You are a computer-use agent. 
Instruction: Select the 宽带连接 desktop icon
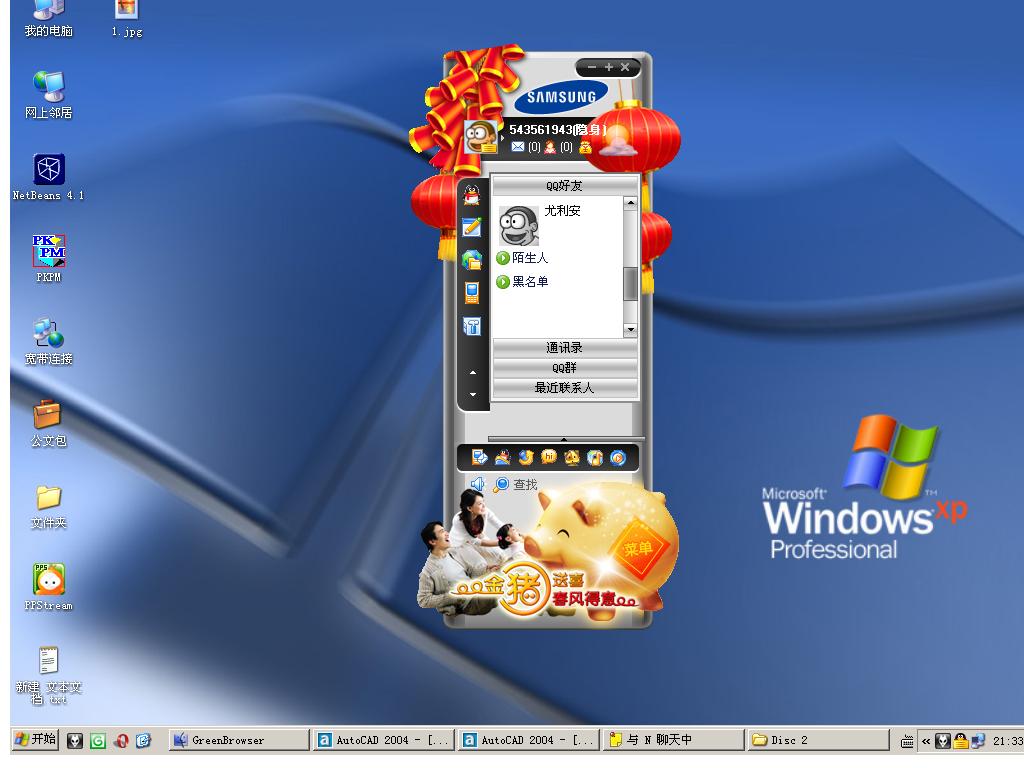click(x=48, y=341)
